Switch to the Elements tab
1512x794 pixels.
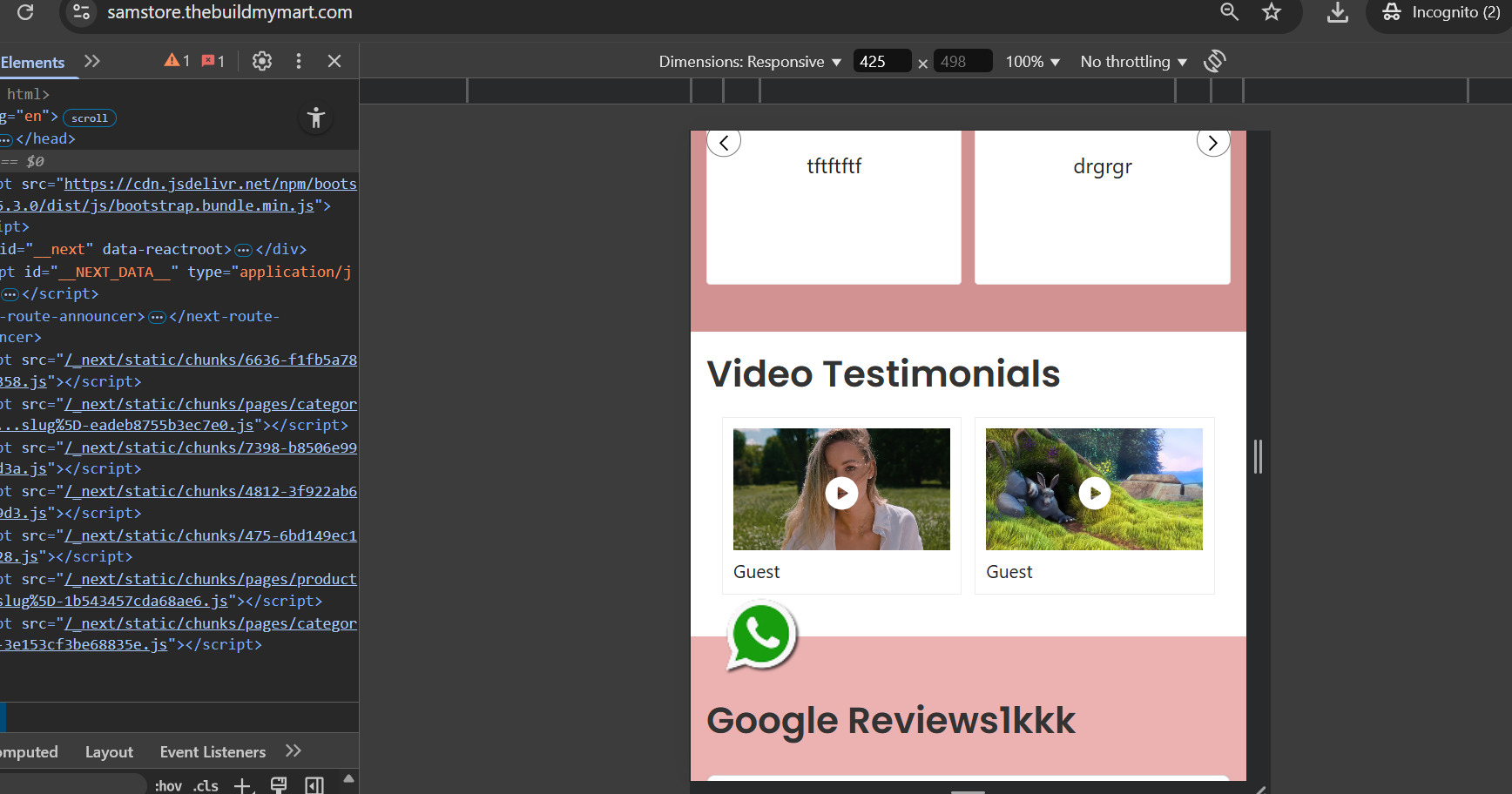click(x=32, y=63)
